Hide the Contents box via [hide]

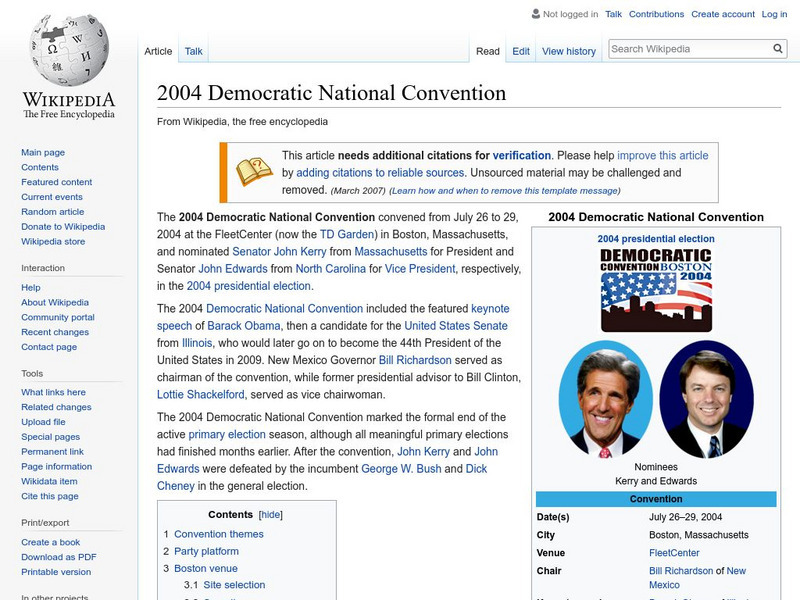(x=270, y=514)
